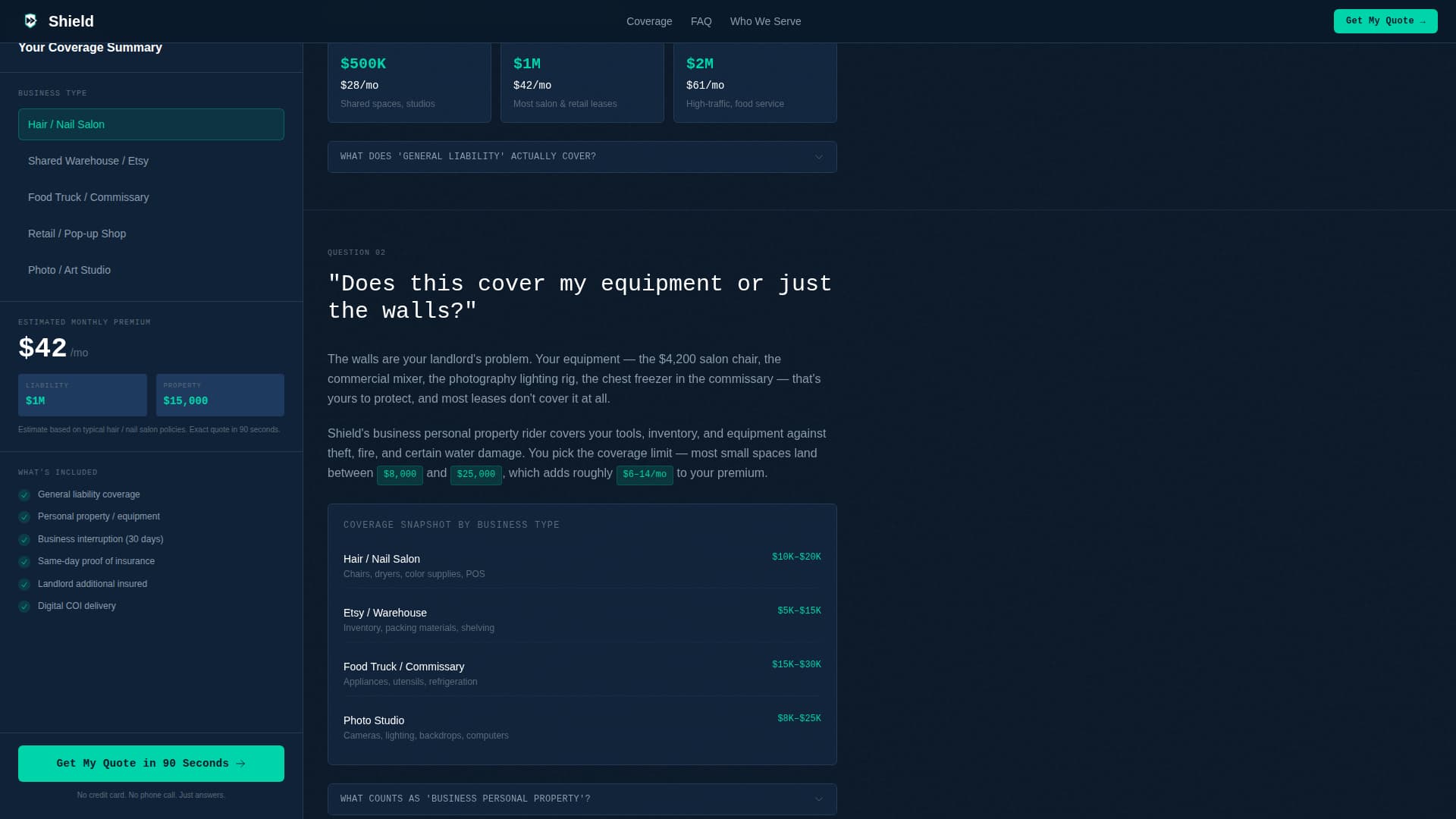
Task: Click the $15,000 property tile
Action: pos(220,394)
